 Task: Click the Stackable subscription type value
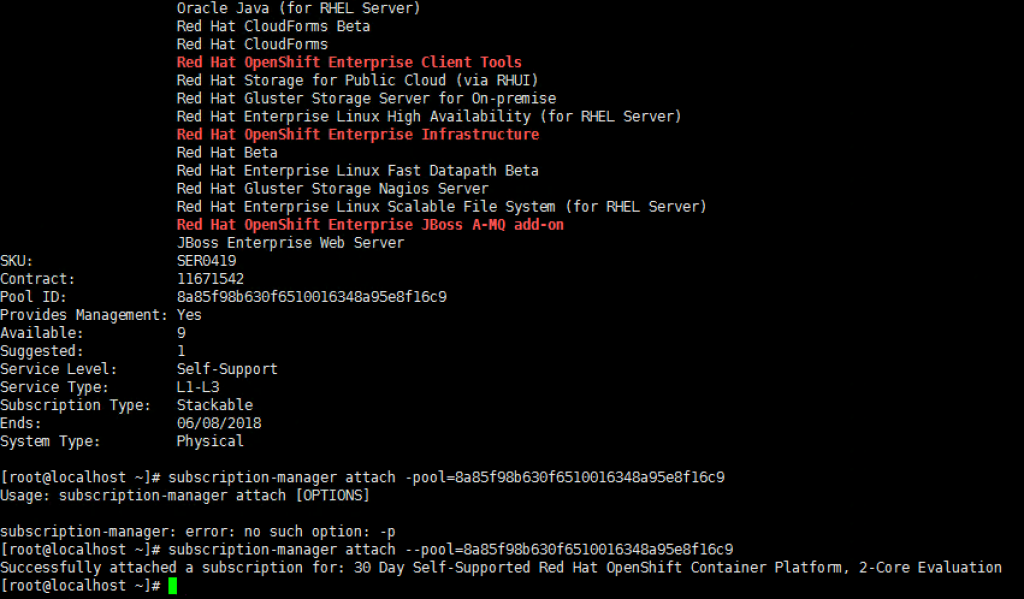[x=214, y=405]
